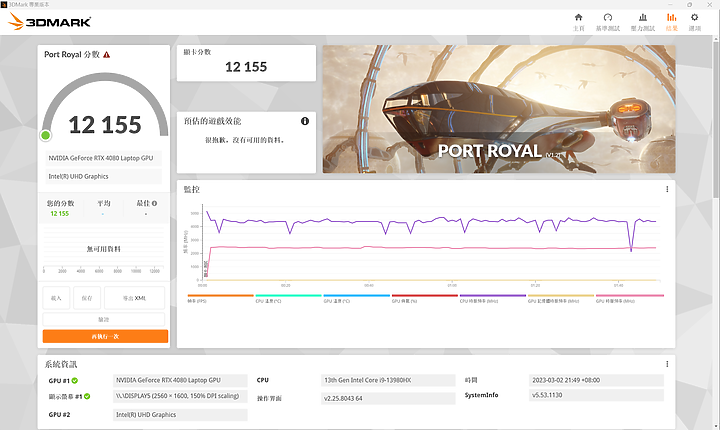Toggle the pink GPU clock frequency legend swatch

(x=630, y=295)
